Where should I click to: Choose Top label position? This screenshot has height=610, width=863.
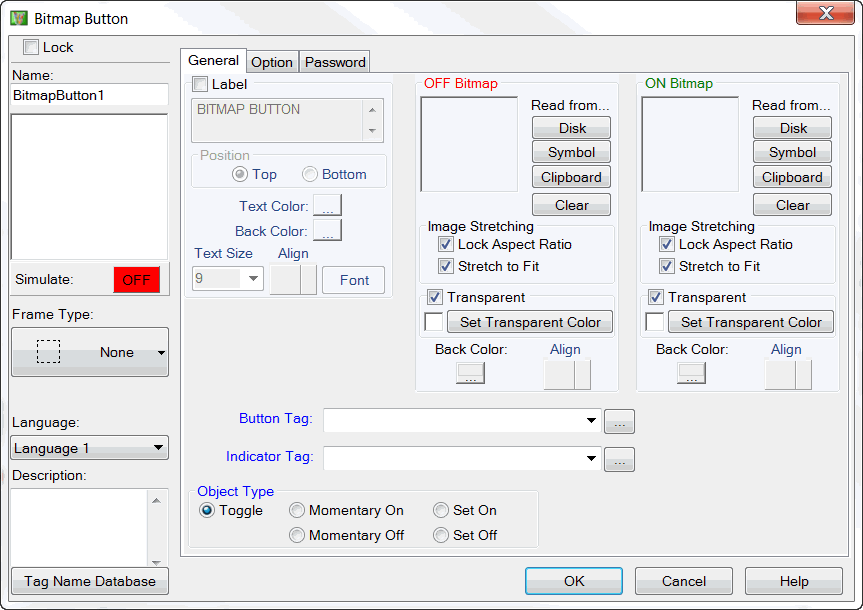pyautogui.click(x=240, y=175)
